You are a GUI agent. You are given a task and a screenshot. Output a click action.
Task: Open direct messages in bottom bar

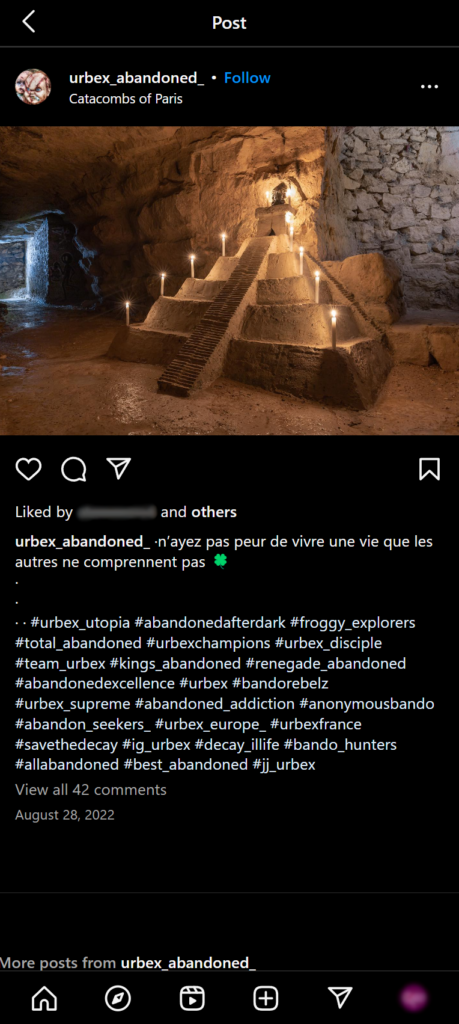click(x=340, y=997)
